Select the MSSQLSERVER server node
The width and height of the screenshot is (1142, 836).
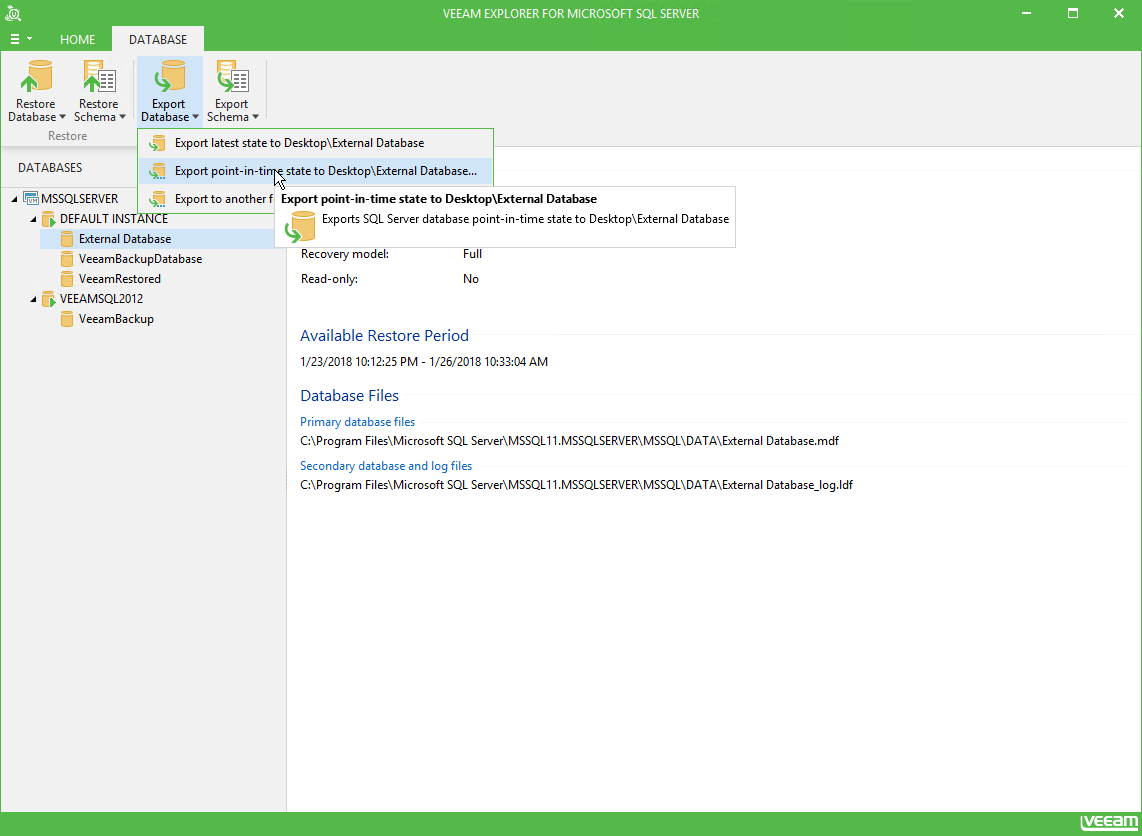pos(79,199)
